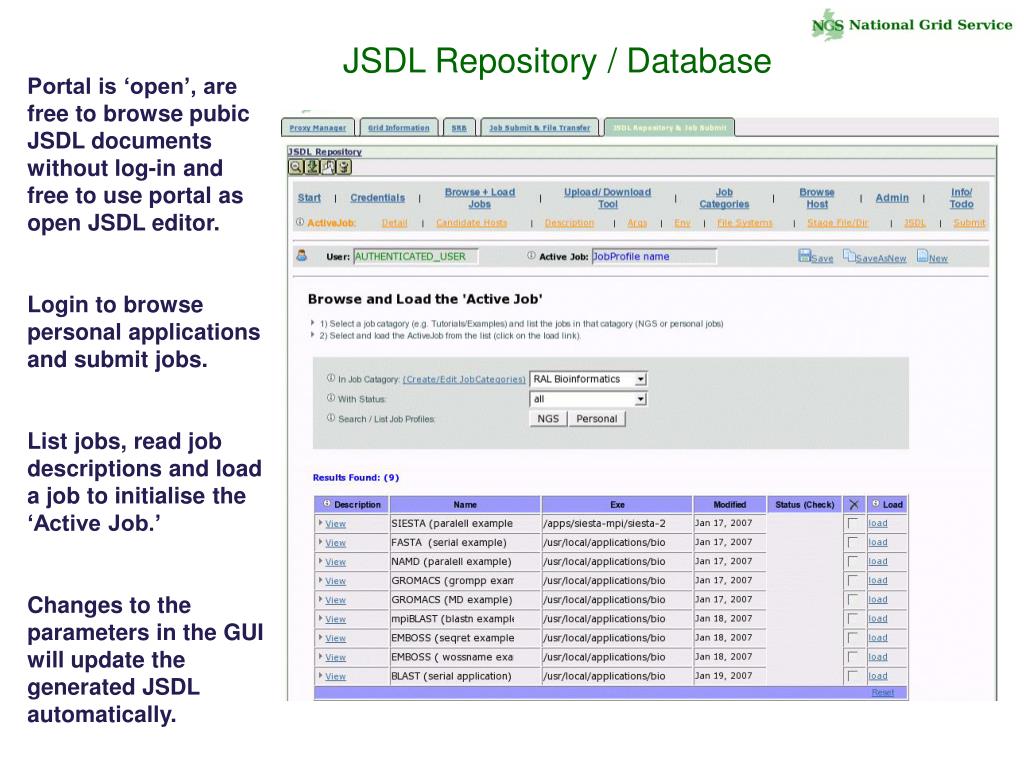Click info icon next to In Job Category
This screenshot has height=768, width=1024.
(330, 377)
